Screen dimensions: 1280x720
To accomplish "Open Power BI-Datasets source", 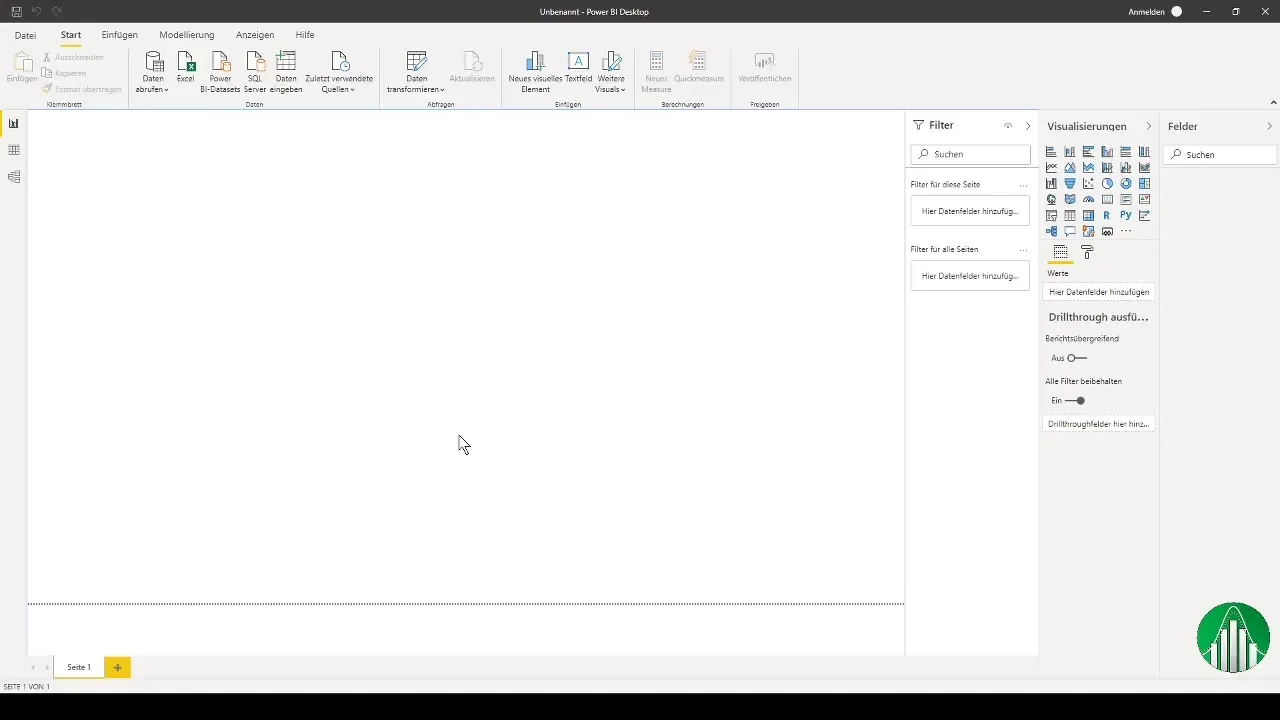I will [221, 72].
